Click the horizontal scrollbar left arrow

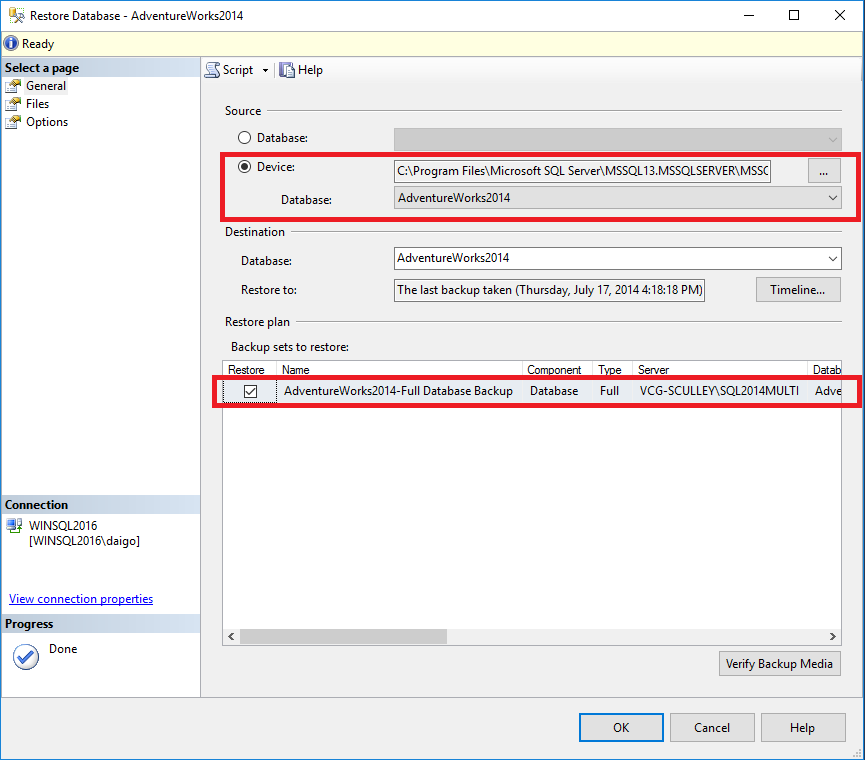coord(231,636)
